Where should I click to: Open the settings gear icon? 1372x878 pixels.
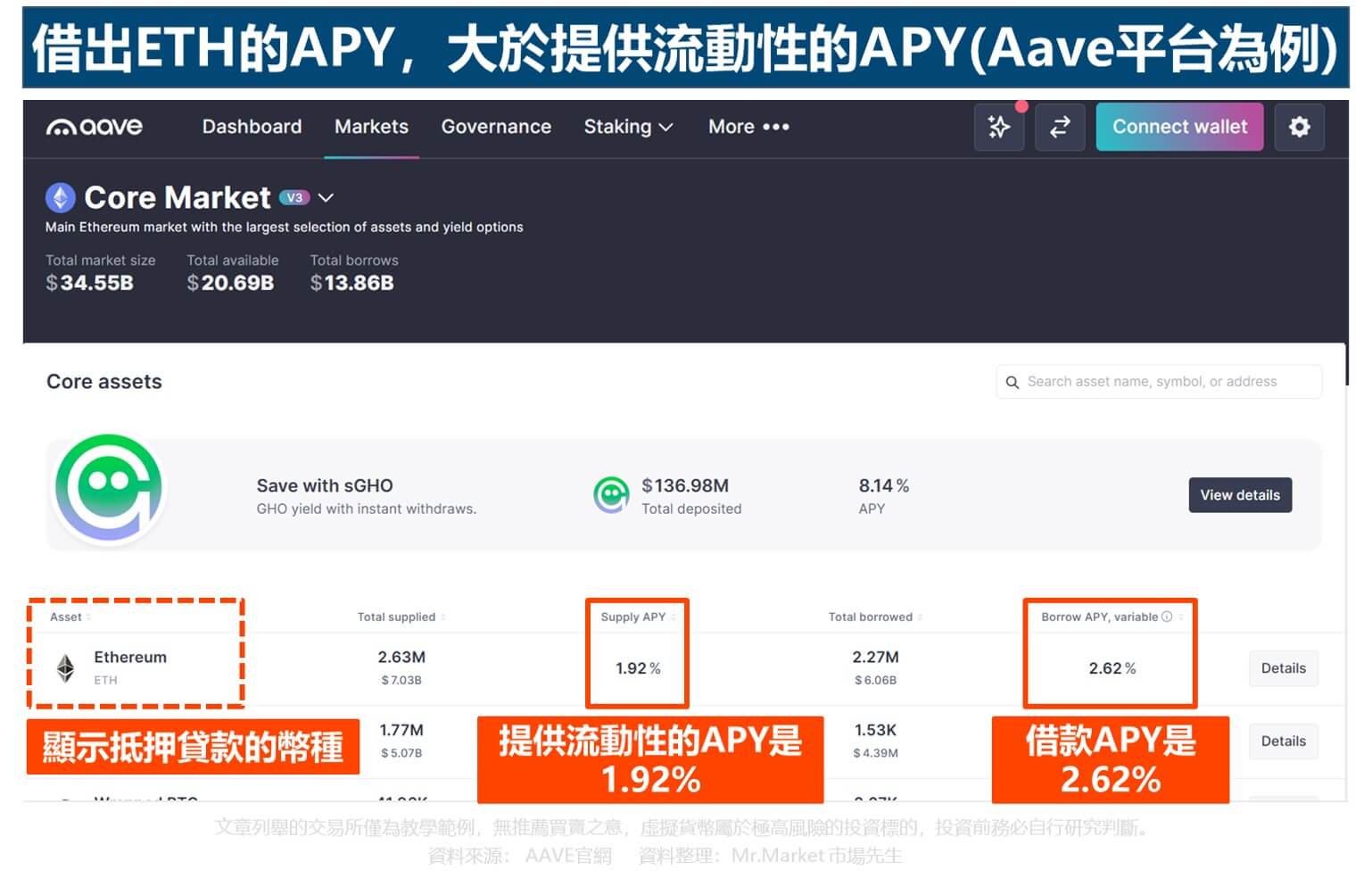(x=1299, y=127)
